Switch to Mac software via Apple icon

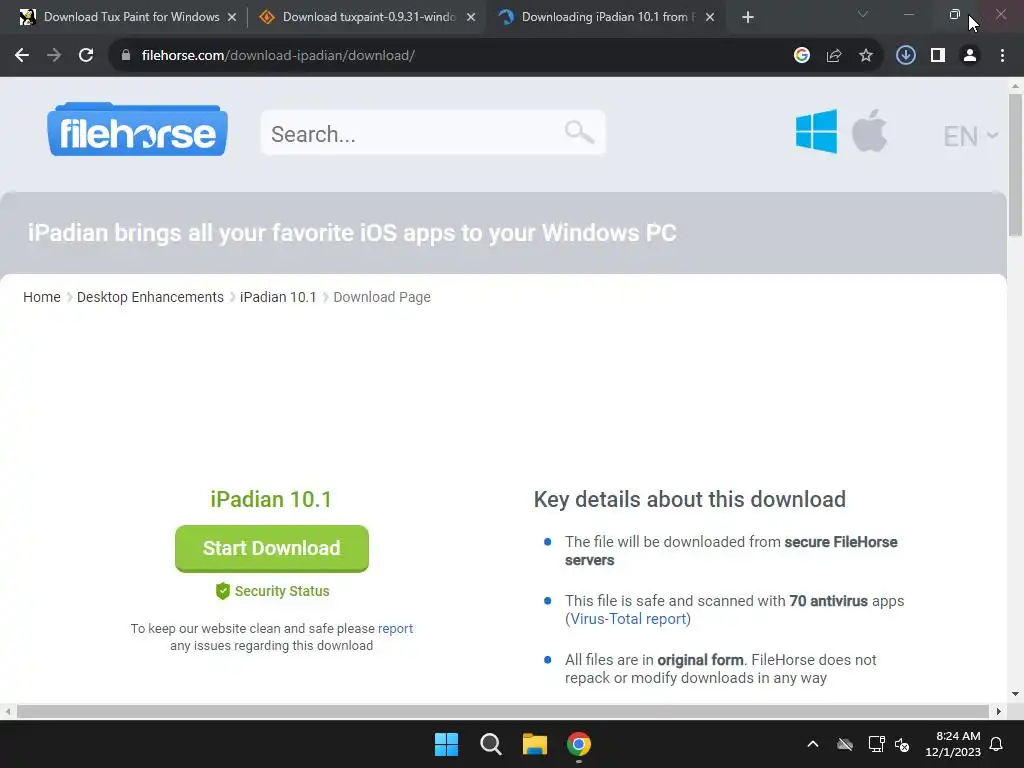coord(869,131)
